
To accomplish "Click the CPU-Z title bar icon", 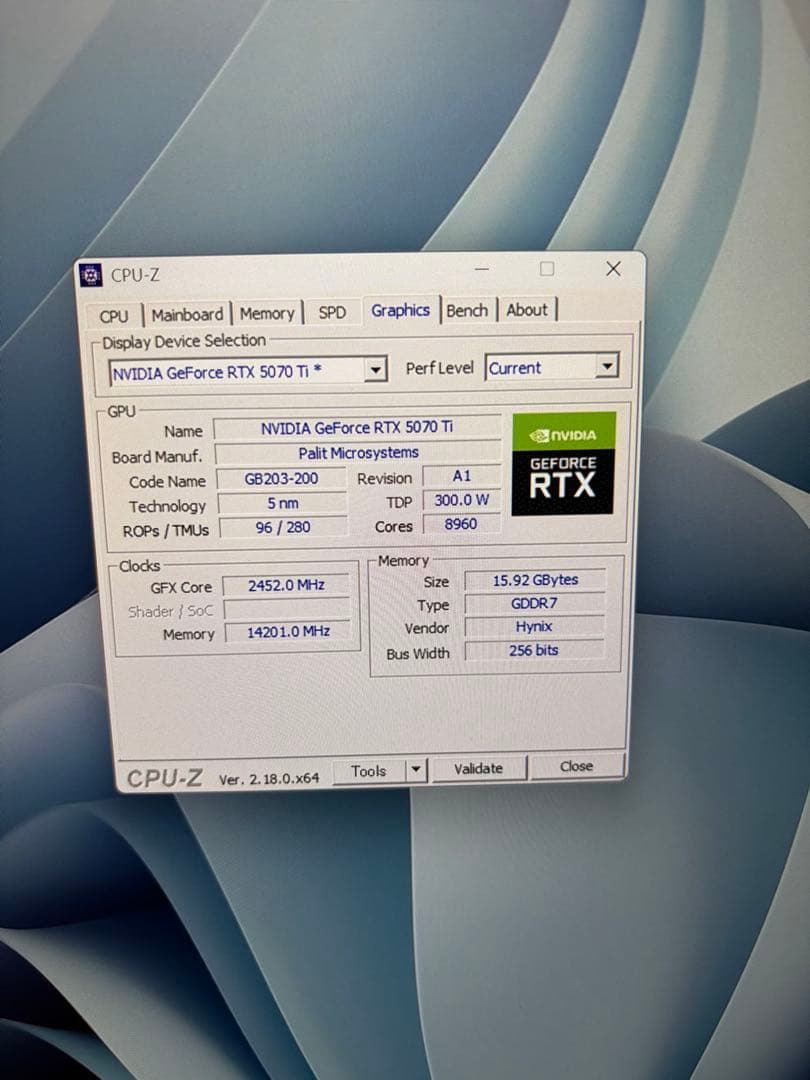I will tap(91, 273).
